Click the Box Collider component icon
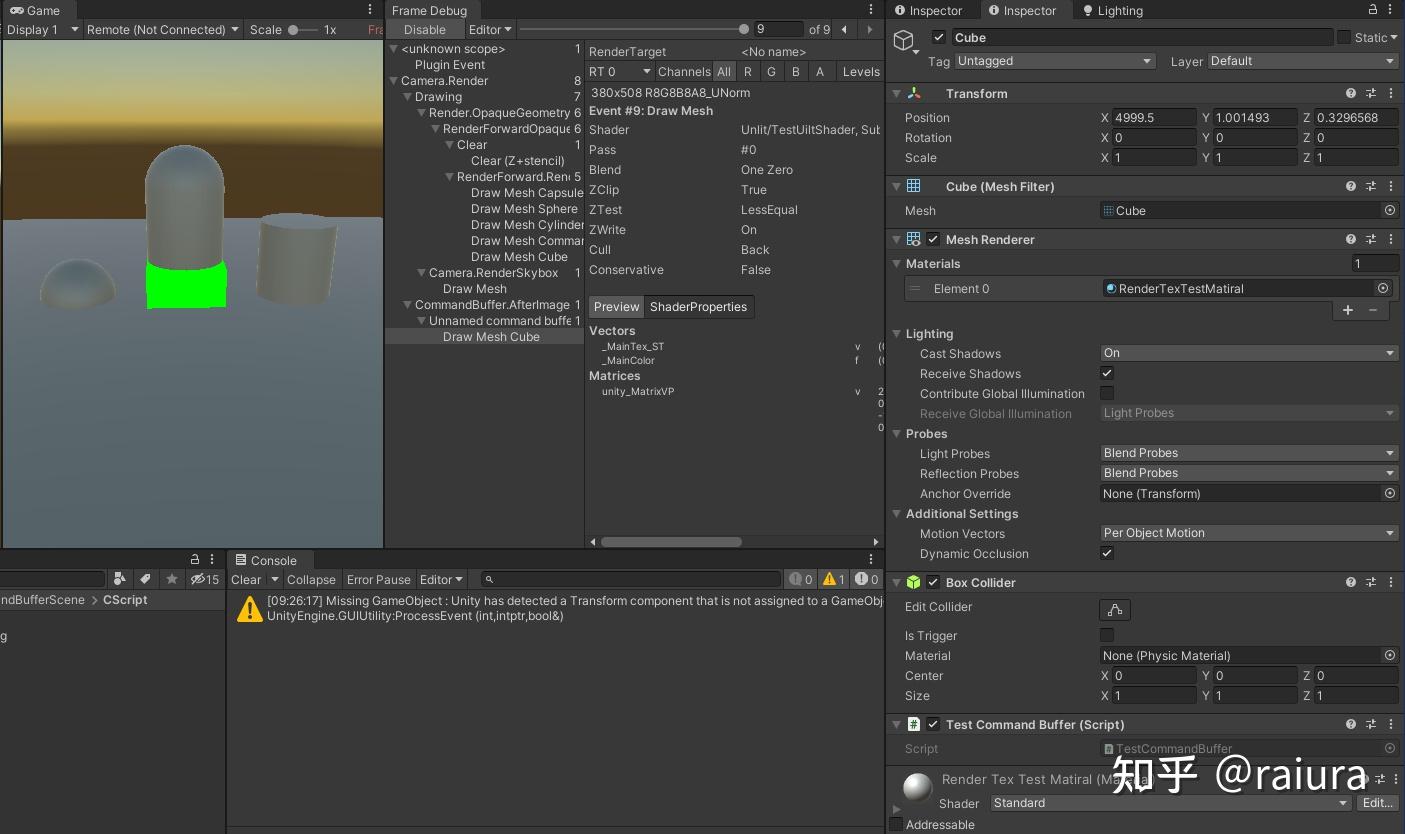The height and width of the screenshot is (834, 1405). click(x=913, y=582)
